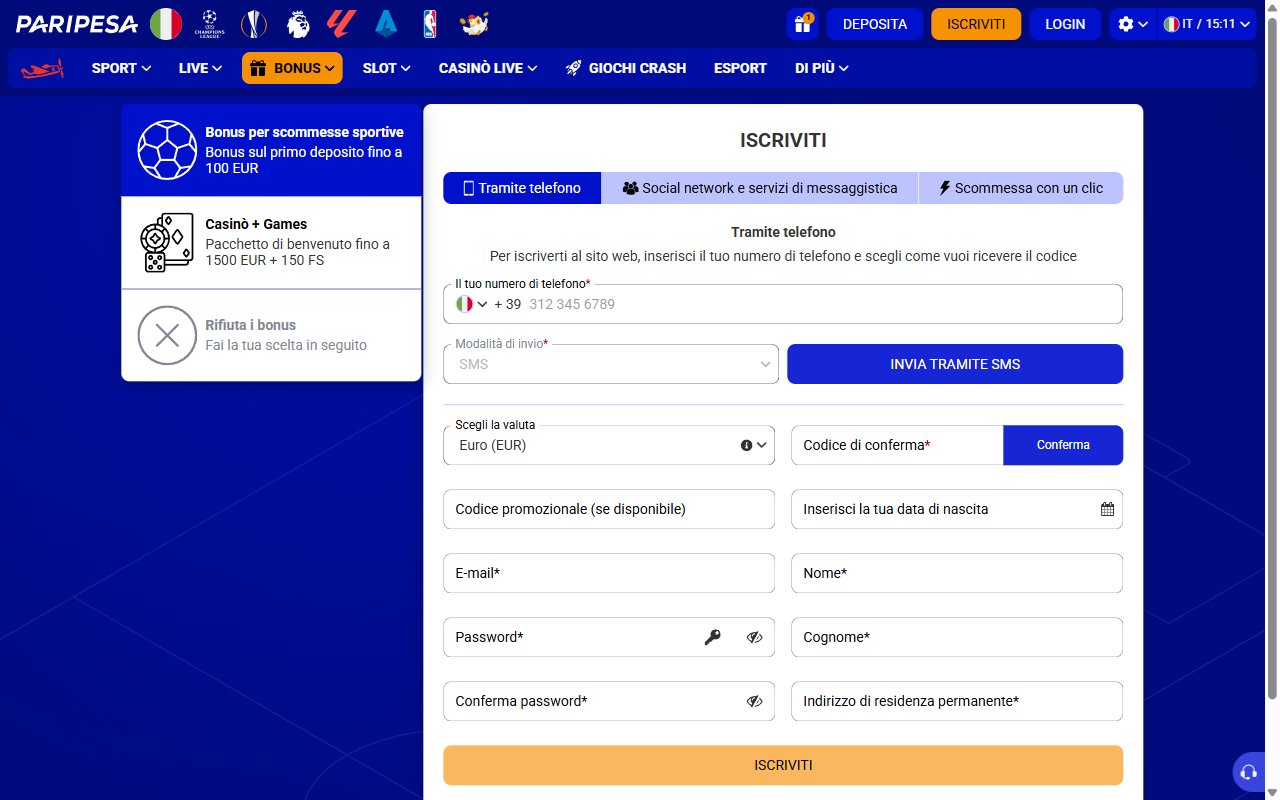Image resolution: width=1280 pixels, height=800 pixels.
Task: Choose Bonus per scommesse sportive option
Action: (x=271, y=150)
